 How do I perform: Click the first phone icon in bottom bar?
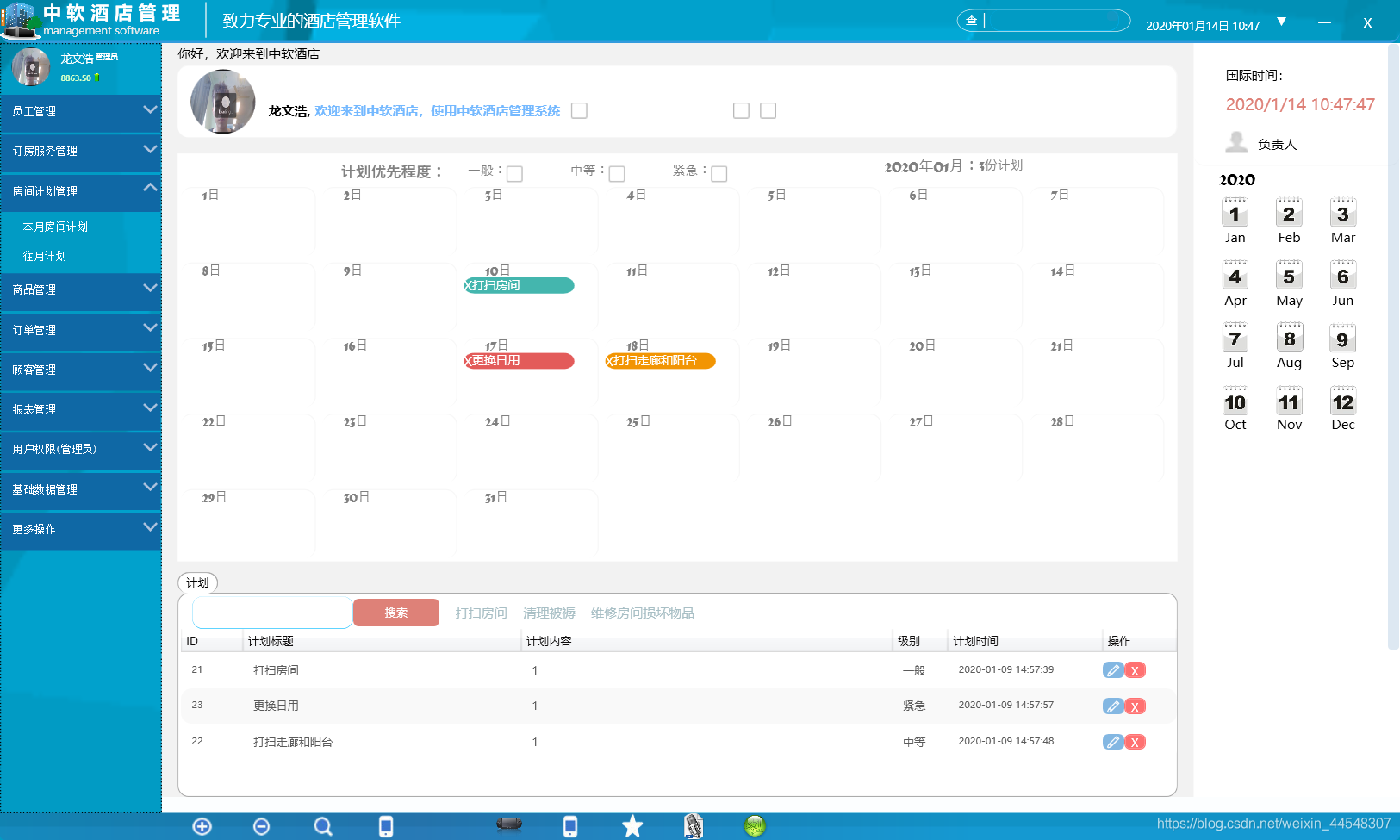click(x=386, y=826)
